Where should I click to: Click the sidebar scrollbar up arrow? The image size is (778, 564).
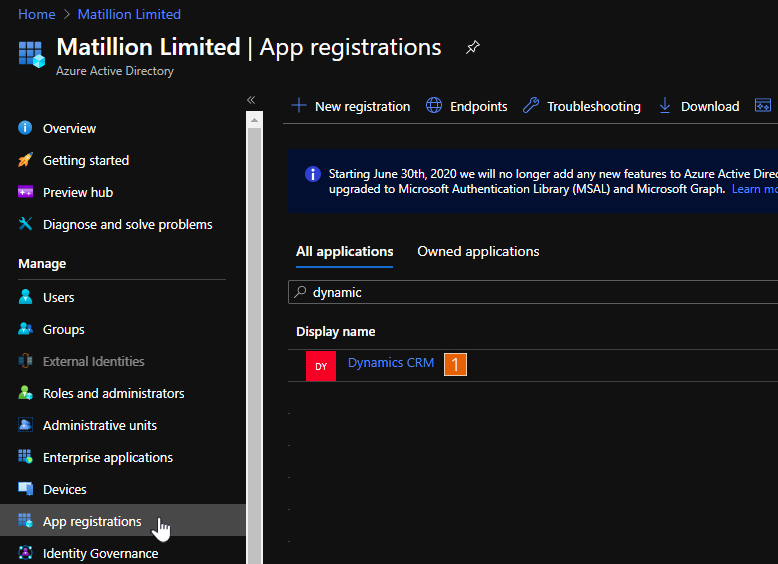point(254,120)
